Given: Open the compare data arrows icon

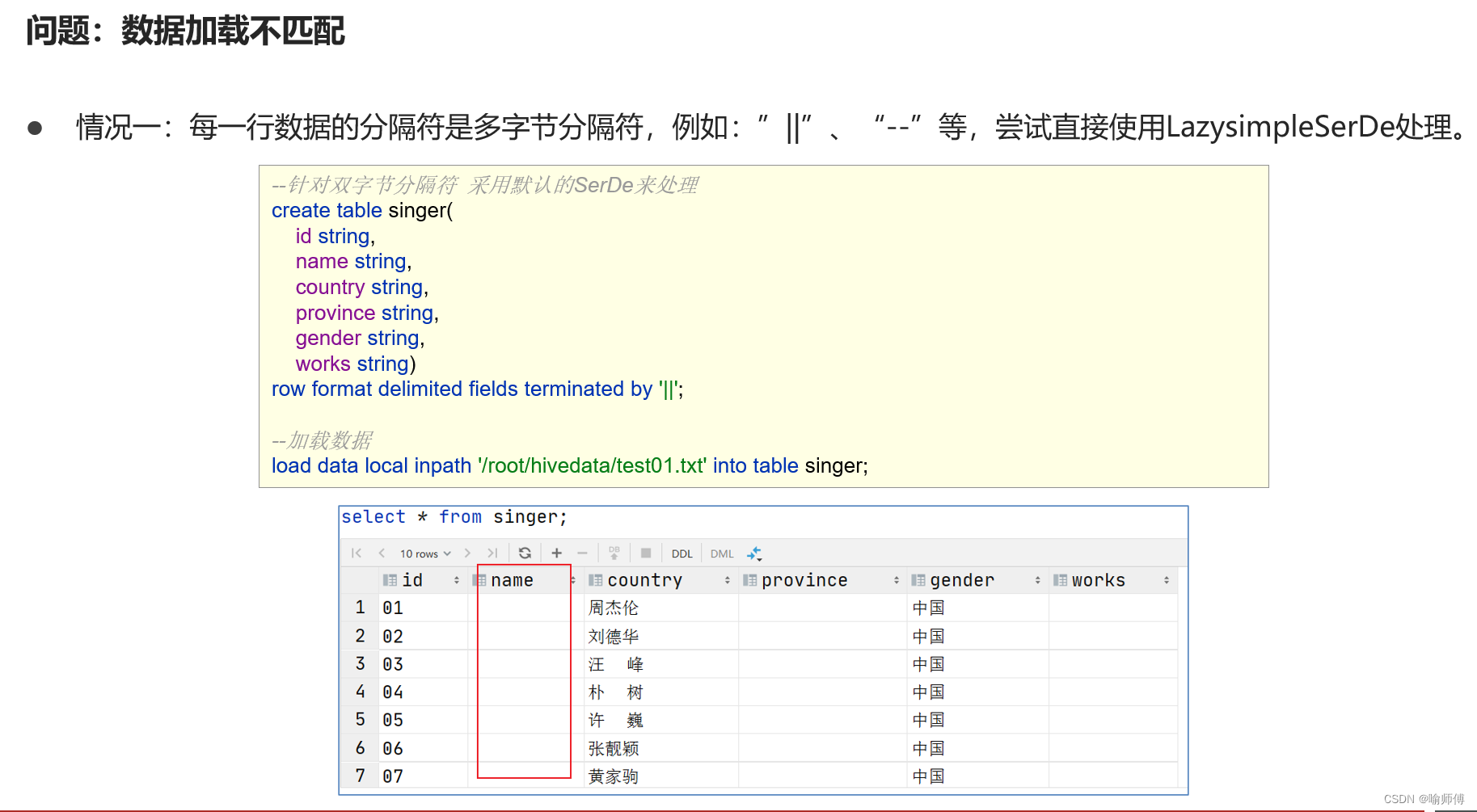Looking at the screenshot, I should point(754,553).
